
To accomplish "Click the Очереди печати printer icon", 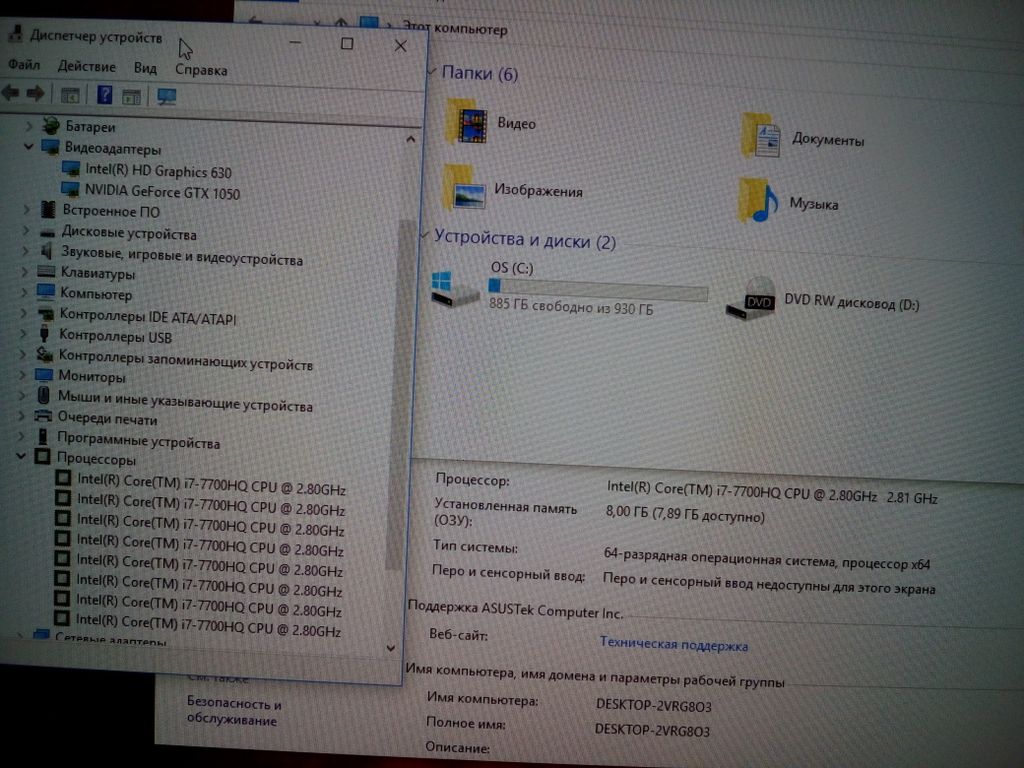I will click(42, 416).
